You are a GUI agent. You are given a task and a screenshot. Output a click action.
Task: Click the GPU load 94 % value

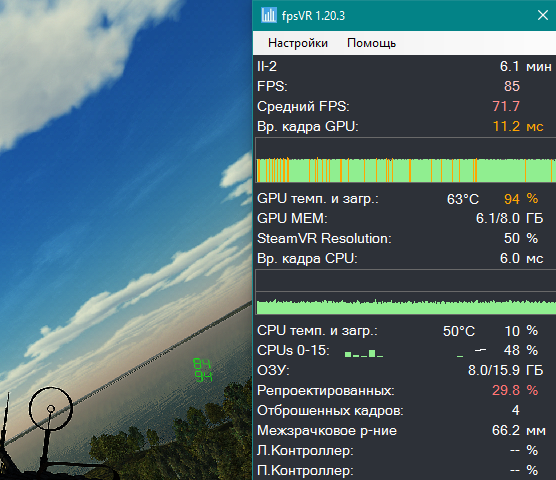pyautogui.click(x=521, y=199)
